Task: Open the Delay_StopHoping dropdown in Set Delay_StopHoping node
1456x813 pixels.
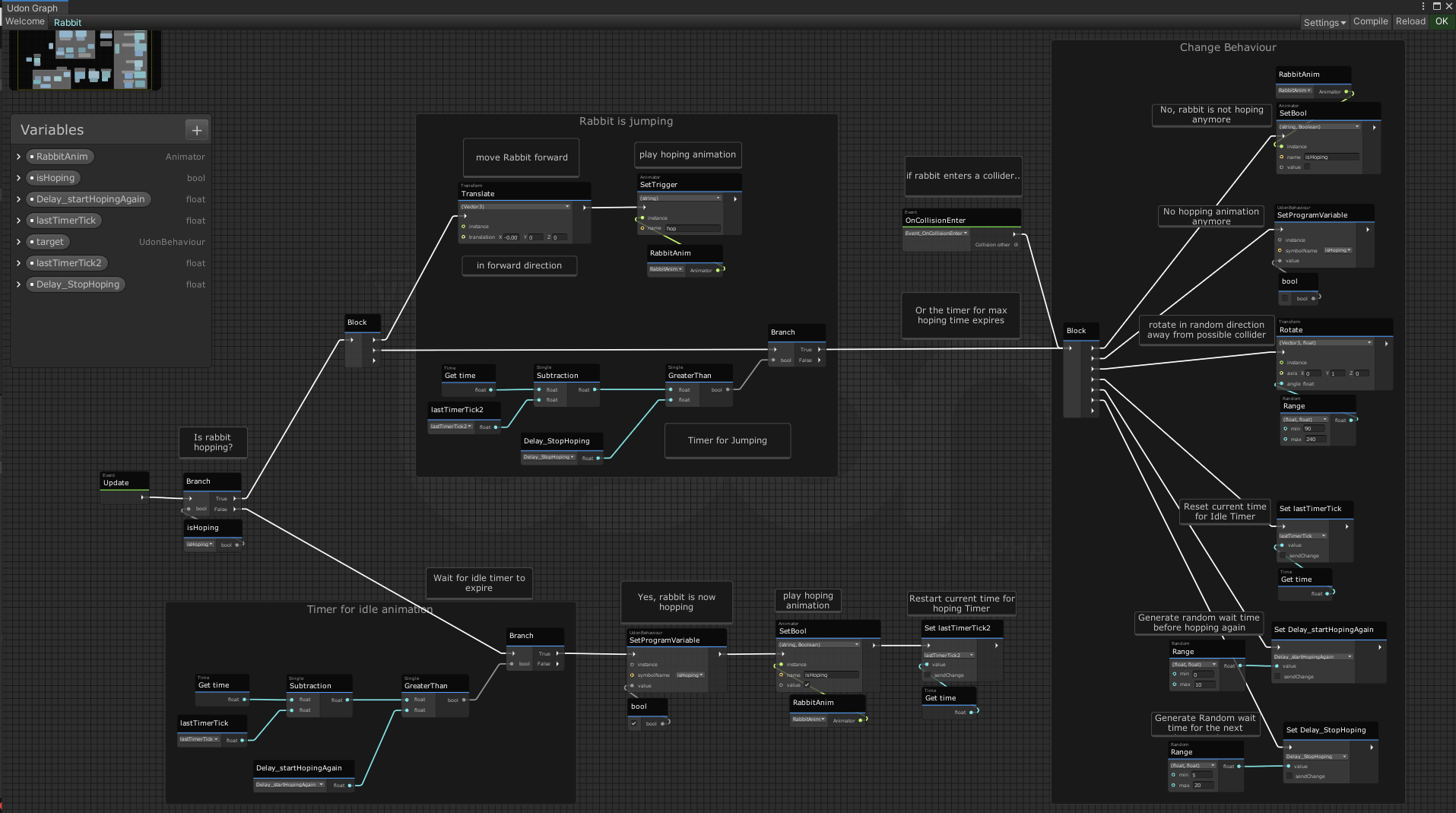Action: click(1316, 757)
